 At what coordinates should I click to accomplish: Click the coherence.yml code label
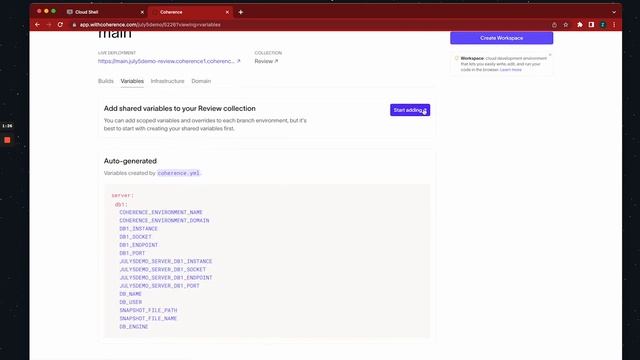click(x=178, y=173)
